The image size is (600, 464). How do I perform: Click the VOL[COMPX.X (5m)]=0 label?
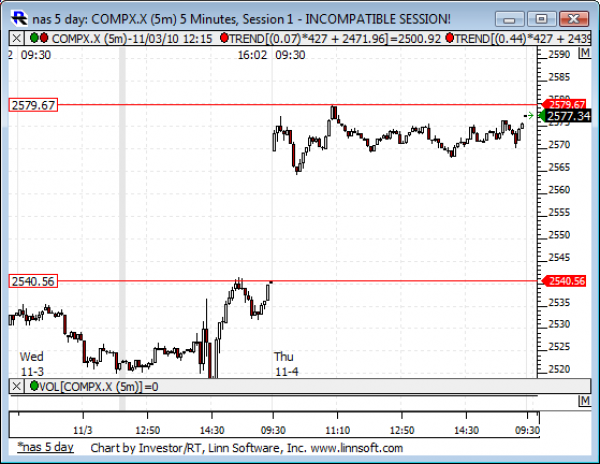(x=99, y=387)
